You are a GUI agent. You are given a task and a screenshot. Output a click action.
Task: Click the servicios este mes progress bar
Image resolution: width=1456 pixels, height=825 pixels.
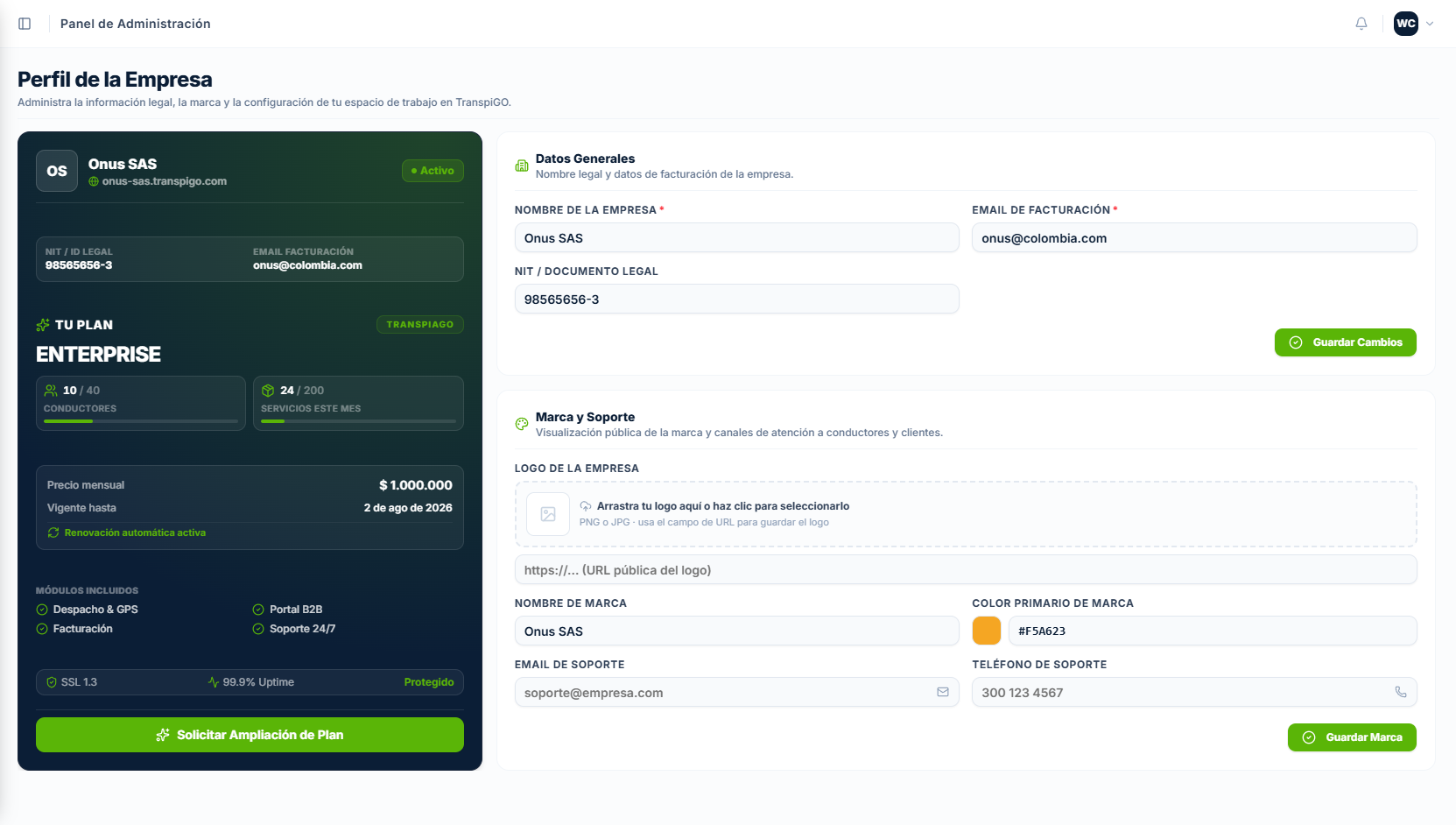[x=358, y=421]
